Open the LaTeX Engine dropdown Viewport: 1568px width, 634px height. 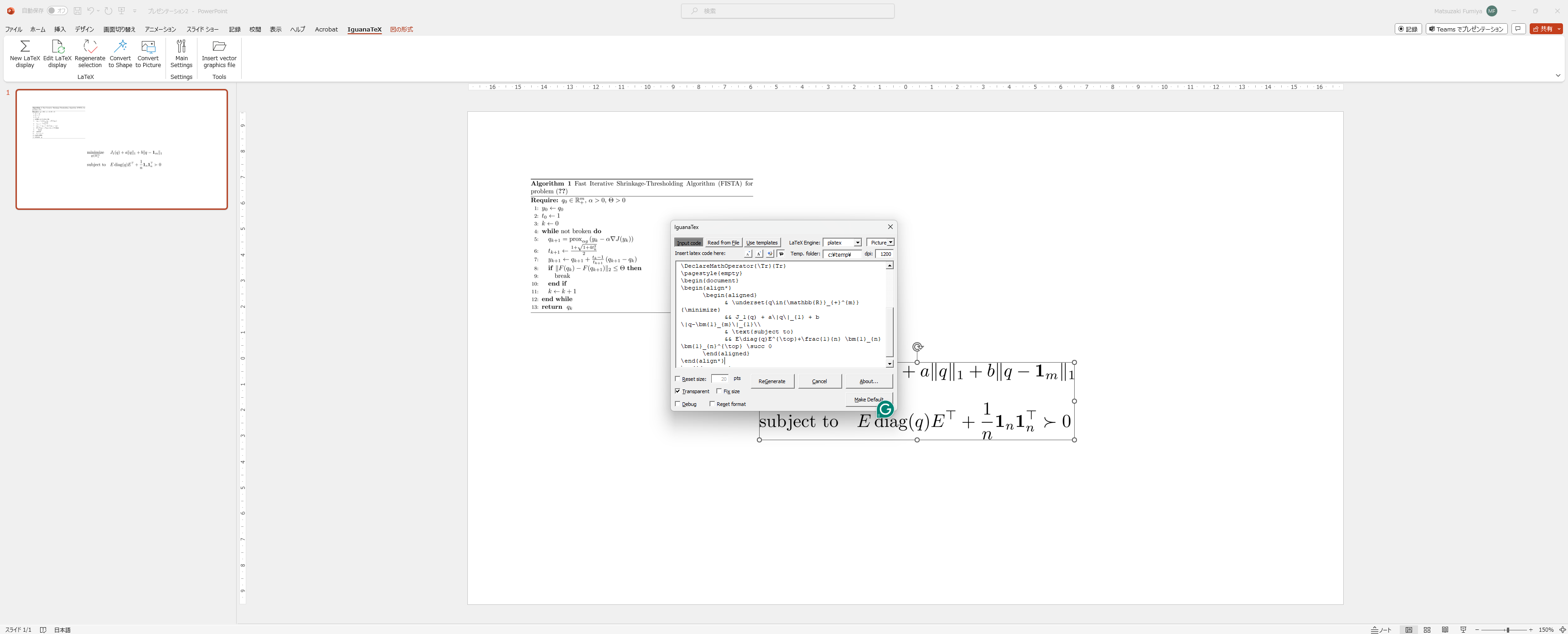pos(858,242)
